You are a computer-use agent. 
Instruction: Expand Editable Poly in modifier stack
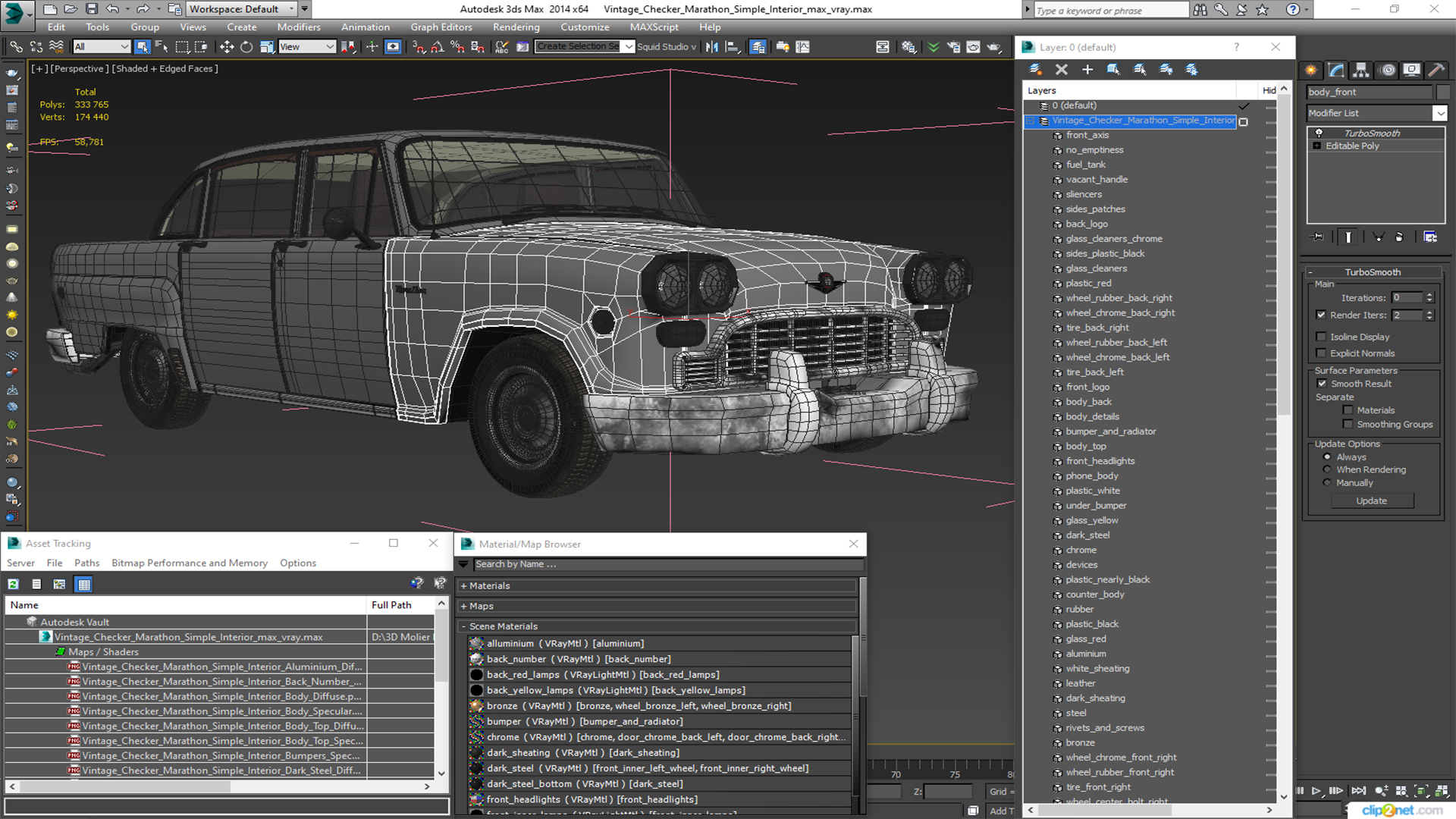pyautogui.click(x=1317, y=146)
